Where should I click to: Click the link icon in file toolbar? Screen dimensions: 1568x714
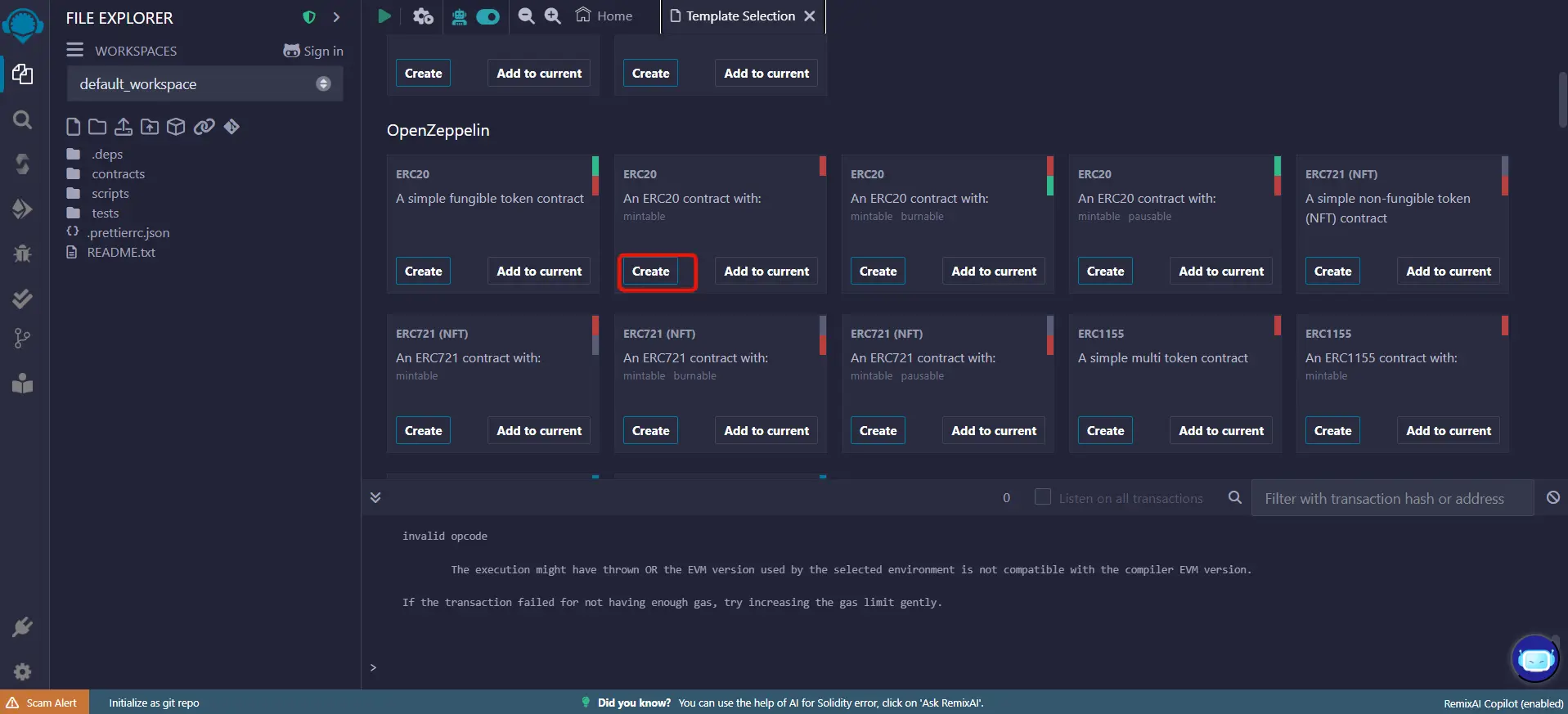204,127
